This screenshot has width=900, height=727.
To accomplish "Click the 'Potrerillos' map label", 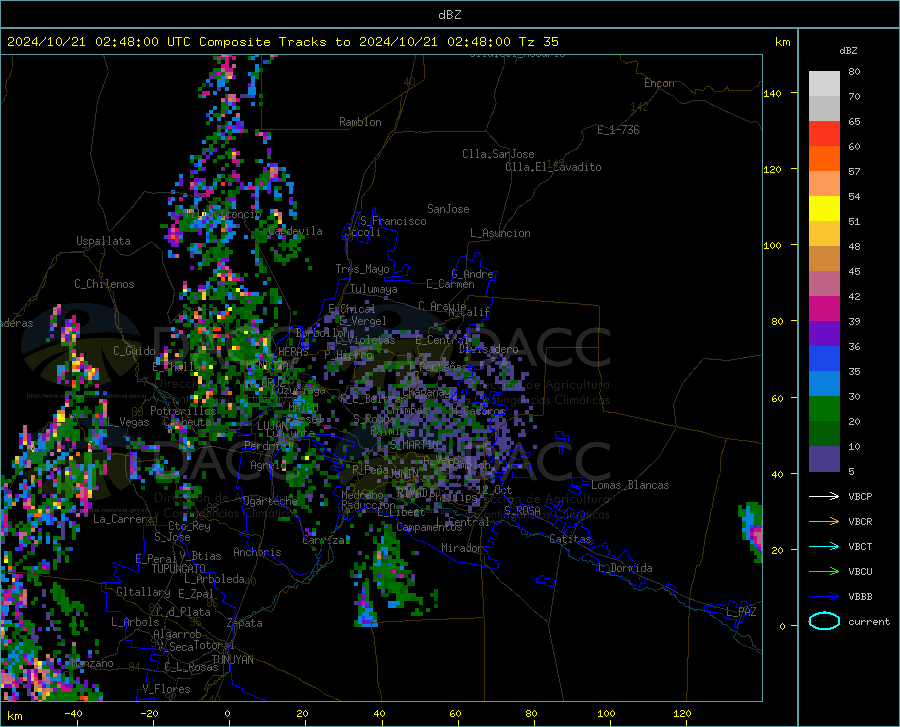I will (x=183, y=411).
